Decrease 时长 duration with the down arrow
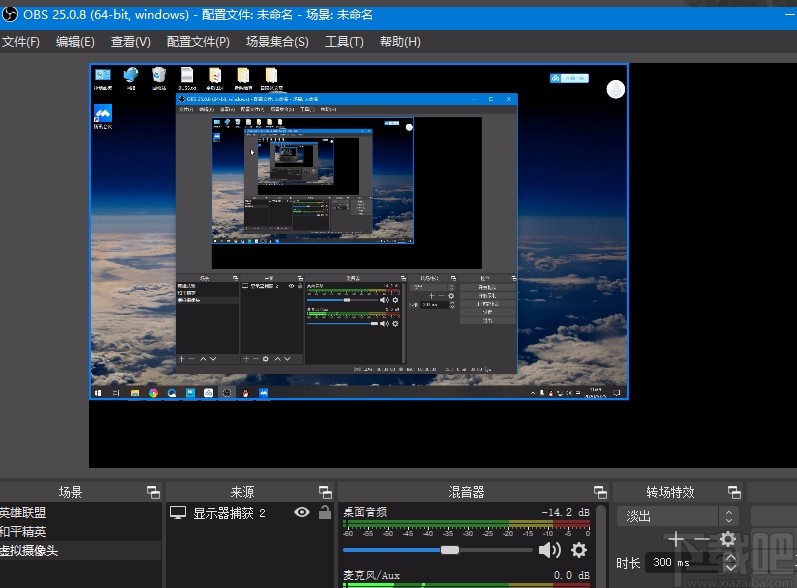This screenshot has height=588, width=797. [730, 568]
